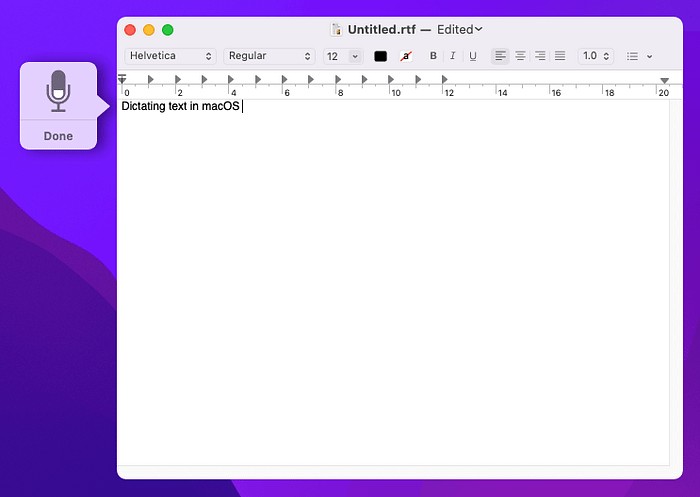
Task: Click the list bullets icon
Action: coord(632,56)
